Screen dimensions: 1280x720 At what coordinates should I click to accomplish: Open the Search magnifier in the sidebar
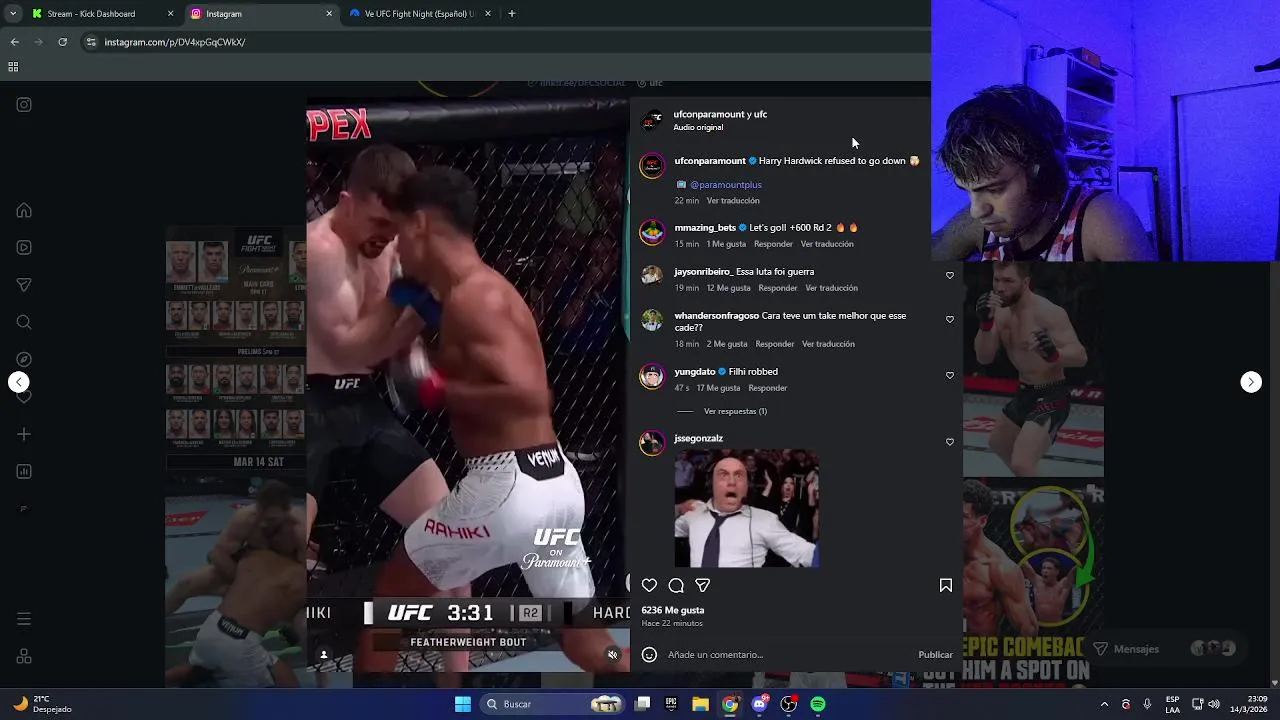[x=24, y=322]
